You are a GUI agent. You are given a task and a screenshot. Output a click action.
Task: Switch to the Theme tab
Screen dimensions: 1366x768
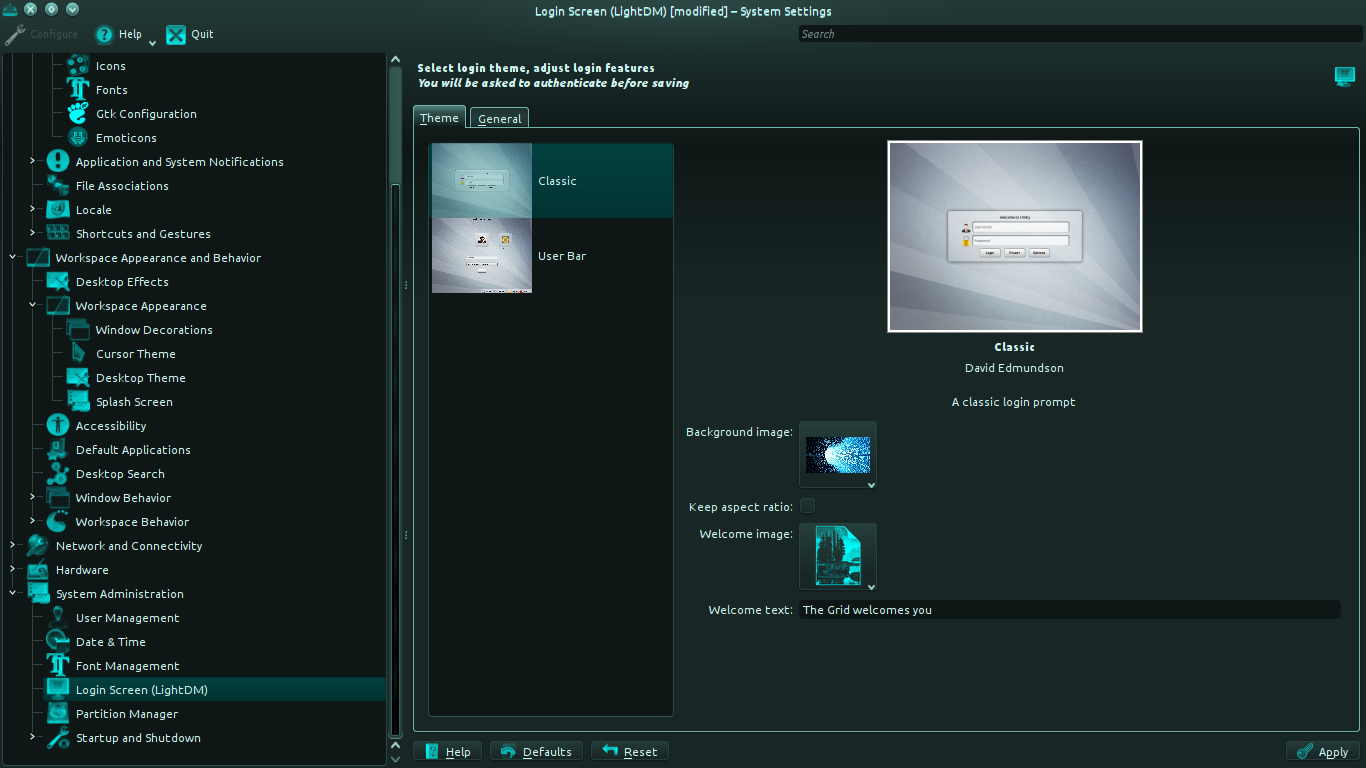(439, 117)
